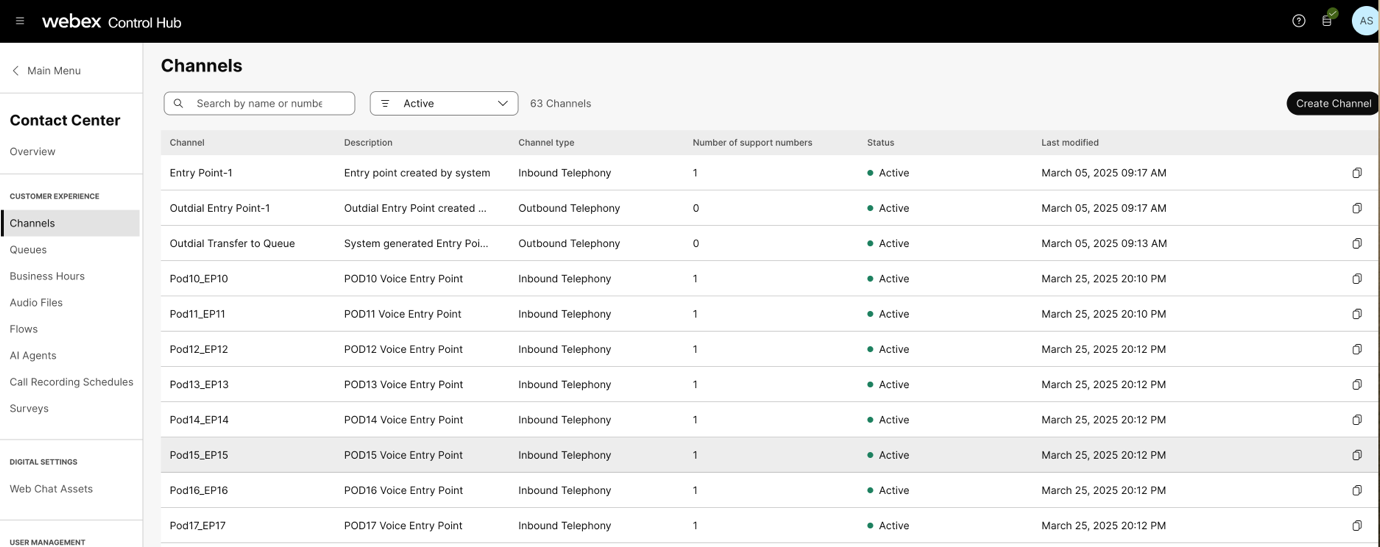1380x547 pixels.
Task: Open Queues in the sidebar
Action: pos(28,250)
